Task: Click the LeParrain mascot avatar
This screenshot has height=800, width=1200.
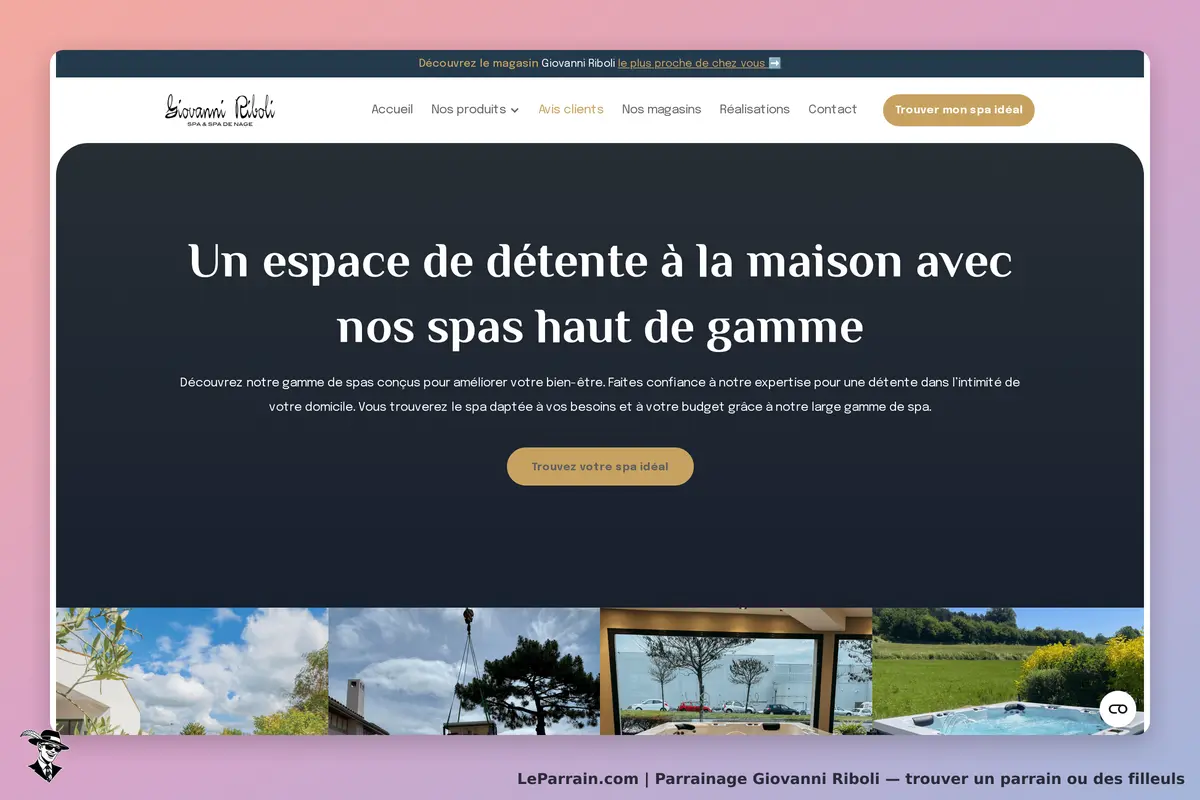Action: point(44,755)
